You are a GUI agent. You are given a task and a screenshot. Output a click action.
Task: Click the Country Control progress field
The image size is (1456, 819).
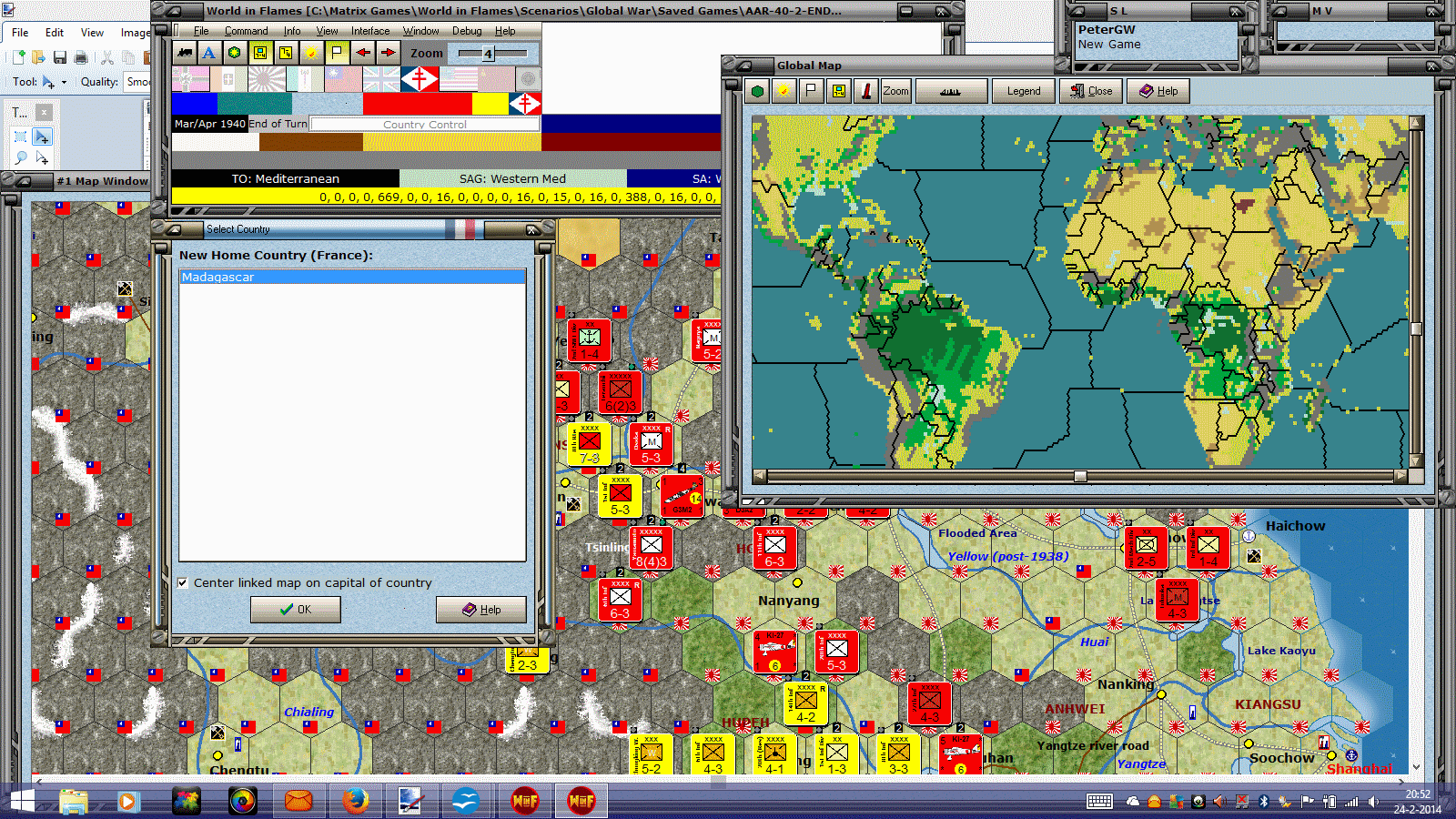[x=425, y=124]
